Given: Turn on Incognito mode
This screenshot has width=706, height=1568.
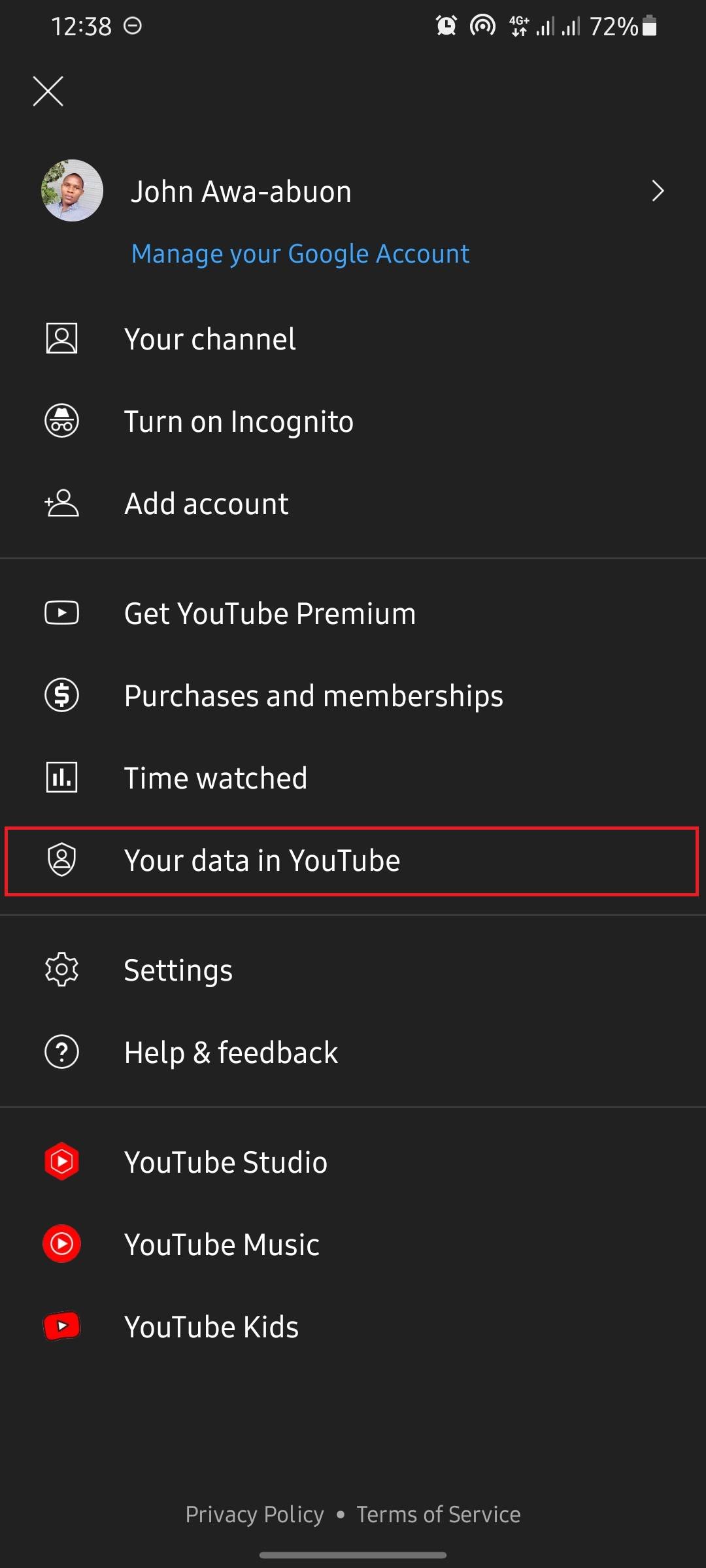Looking at the screenshot, I should click(239, 421).
